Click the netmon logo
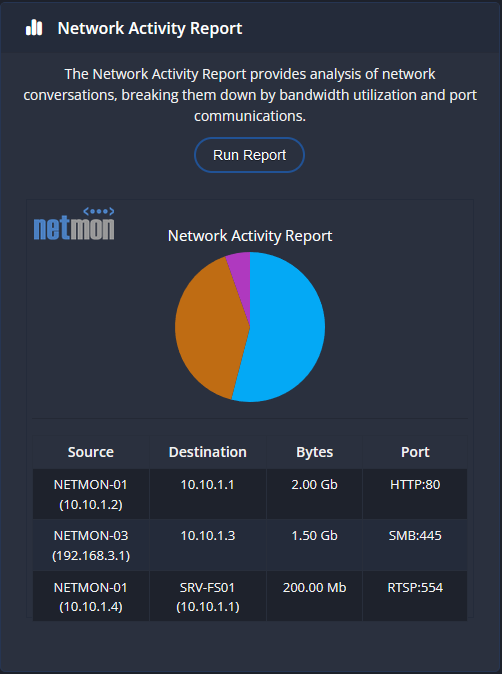This screenshot has height=674, width=502. [x=74, y=224]
